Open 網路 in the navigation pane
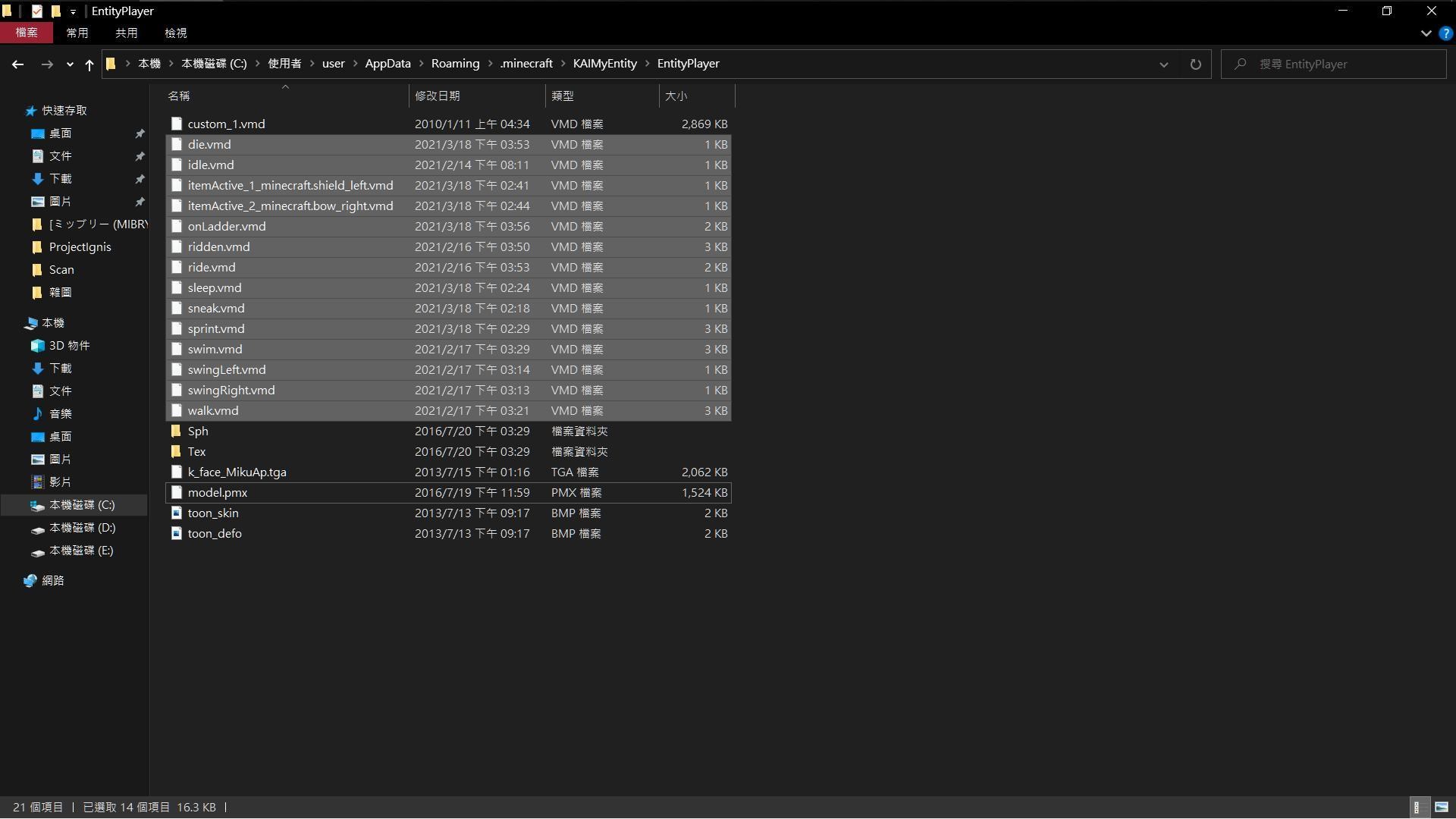Viewport: 1456px width, 819px height. pos(52,581)
